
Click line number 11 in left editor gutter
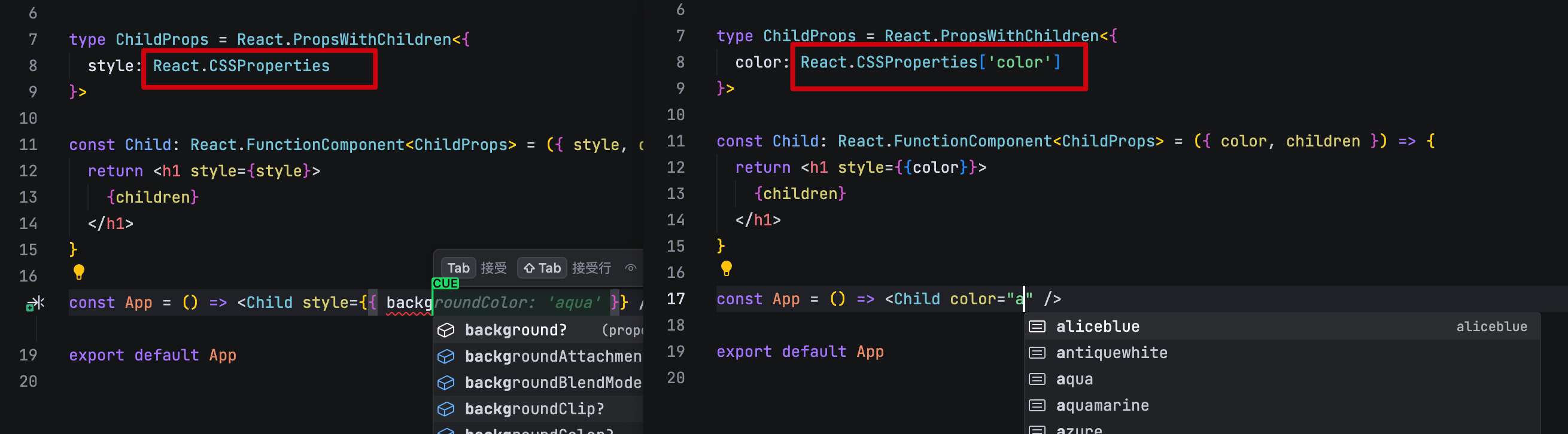28,145
